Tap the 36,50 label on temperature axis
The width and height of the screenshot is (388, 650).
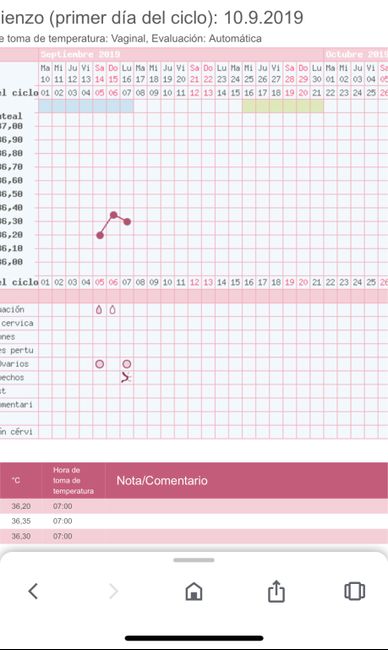pyautogui.click(x=11, y=194)
